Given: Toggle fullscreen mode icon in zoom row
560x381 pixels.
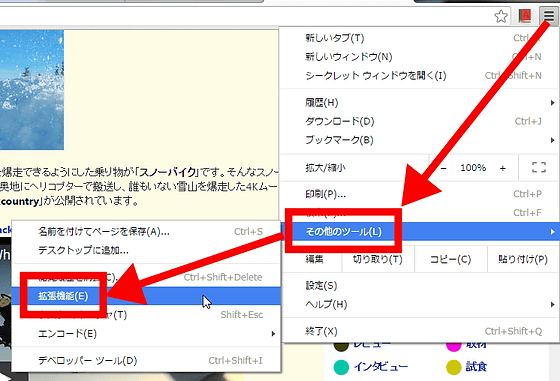Looking at the screenshot, I should [539, 167].
